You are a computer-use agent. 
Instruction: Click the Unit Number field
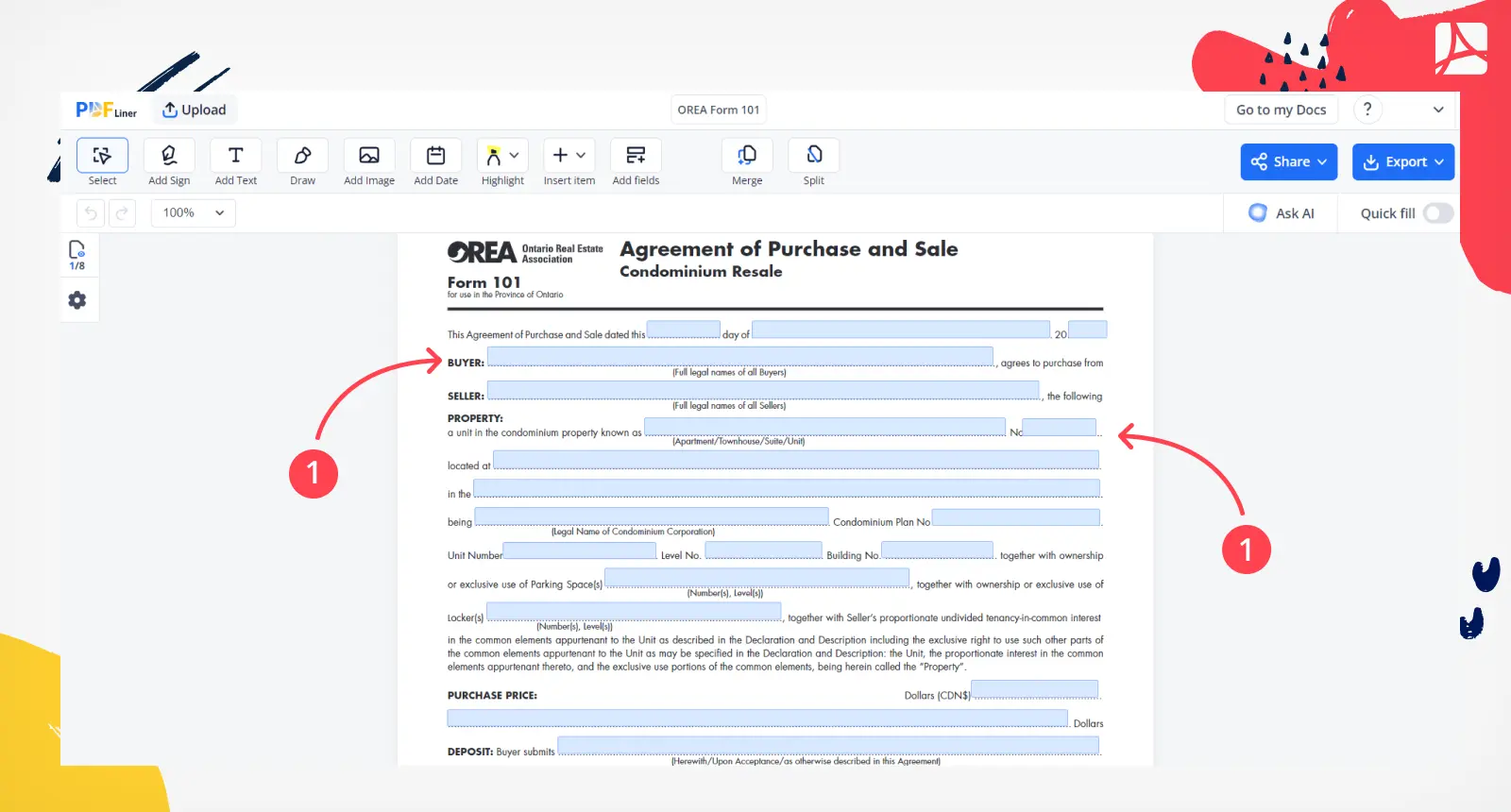pyautogui.click(x=580, y=550)
